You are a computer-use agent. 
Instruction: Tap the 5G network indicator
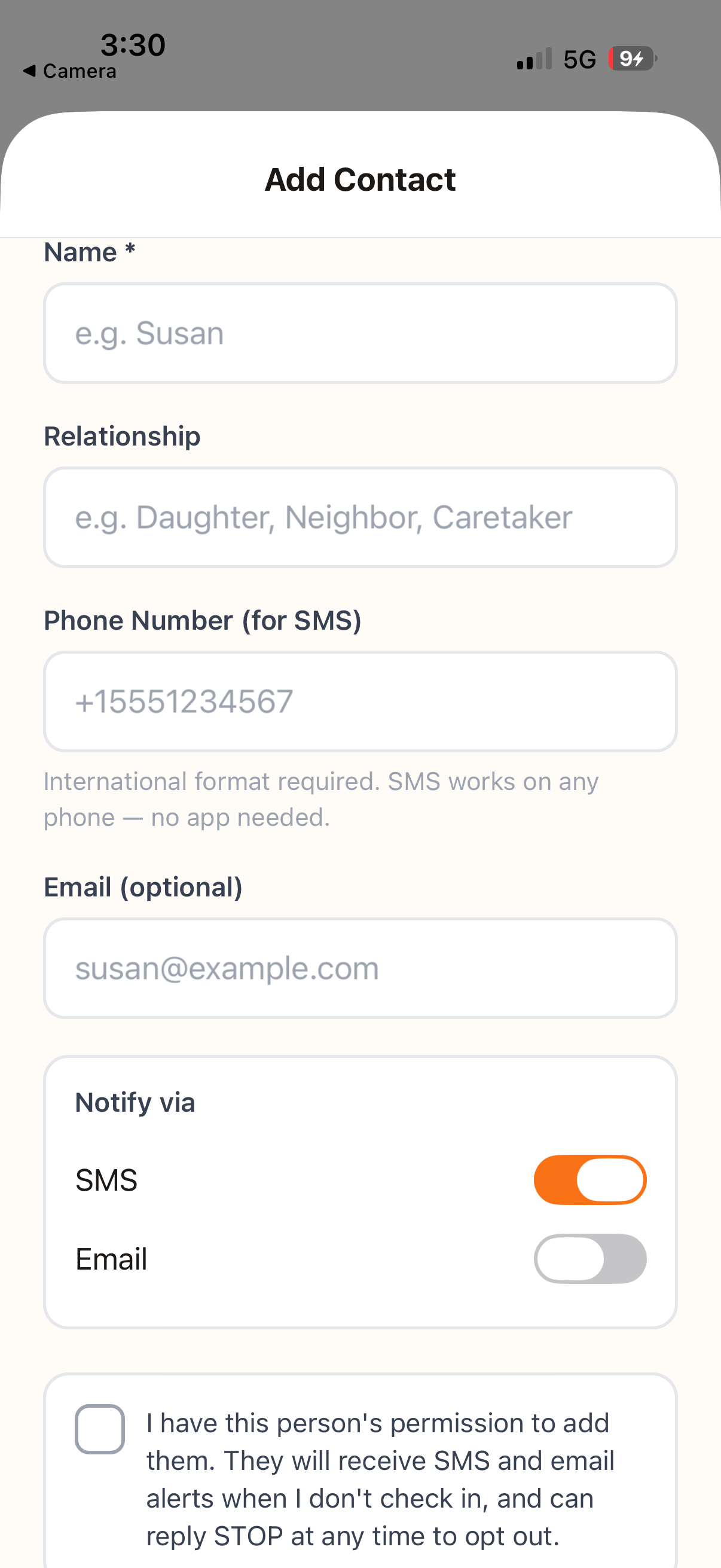point(579,60)
